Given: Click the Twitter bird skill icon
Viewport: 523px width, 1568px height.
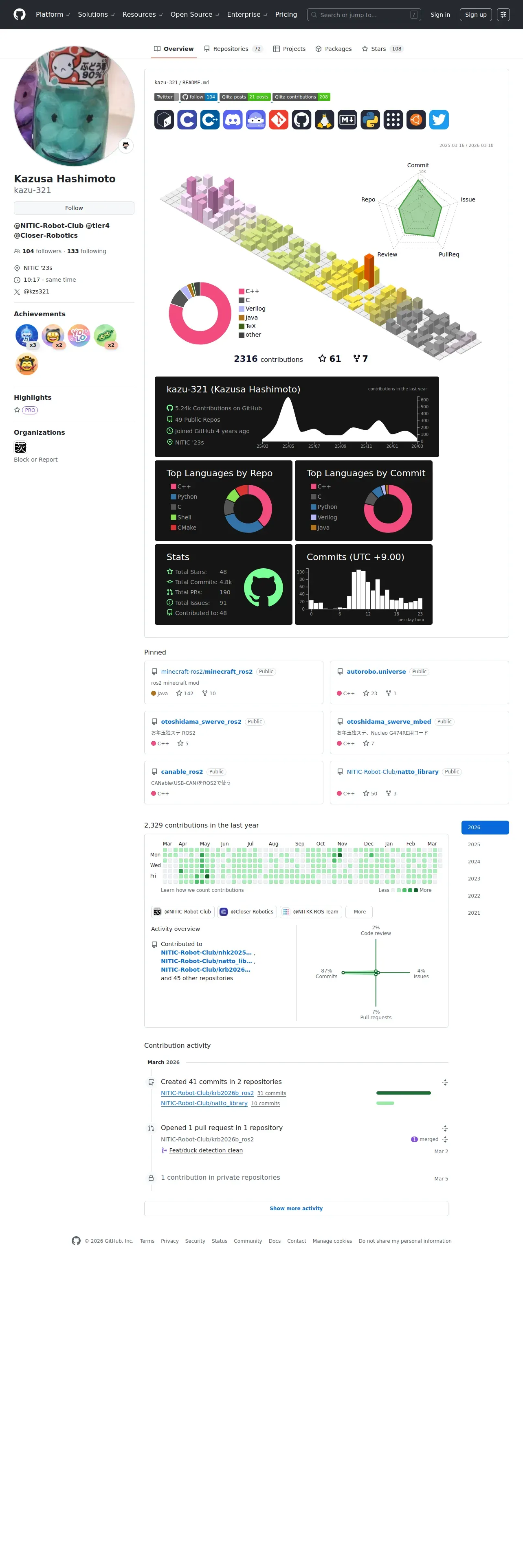Looking at the screenshot, I should point(439,120).
